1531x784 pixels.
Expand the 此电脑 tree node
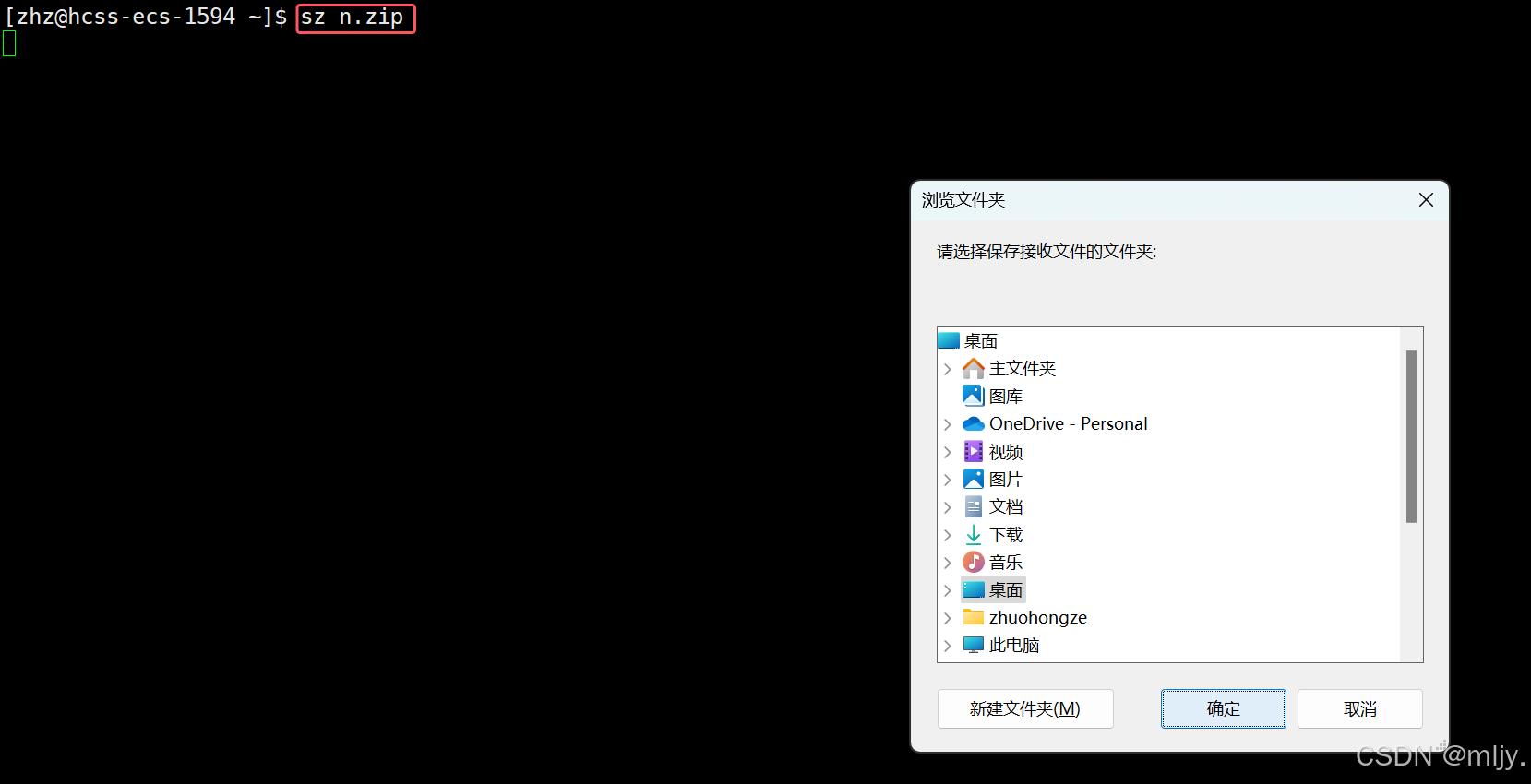pyautogui.click(x=948, y=646)
